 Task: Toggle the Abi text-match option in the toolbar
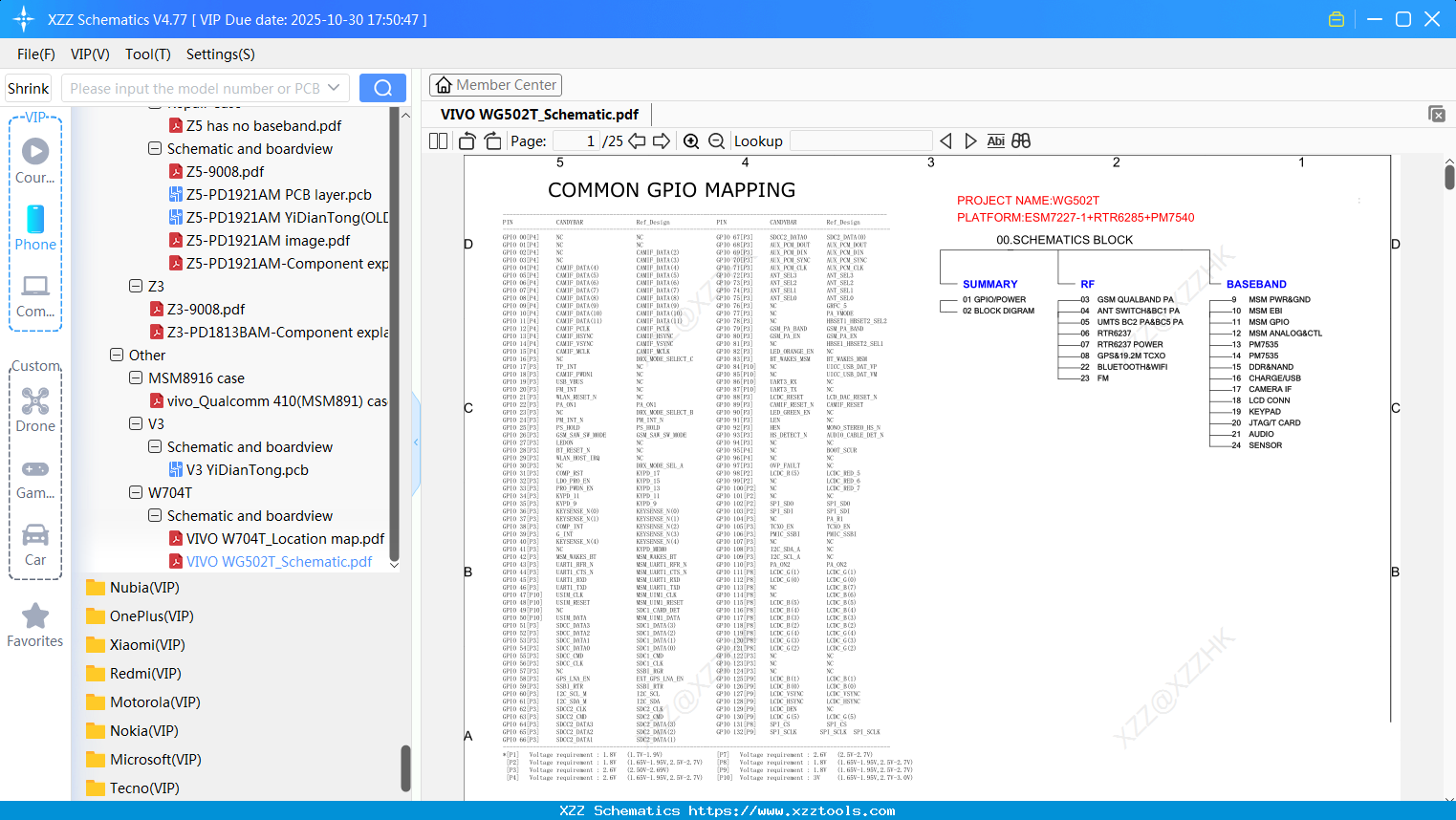tap(996, 140)
